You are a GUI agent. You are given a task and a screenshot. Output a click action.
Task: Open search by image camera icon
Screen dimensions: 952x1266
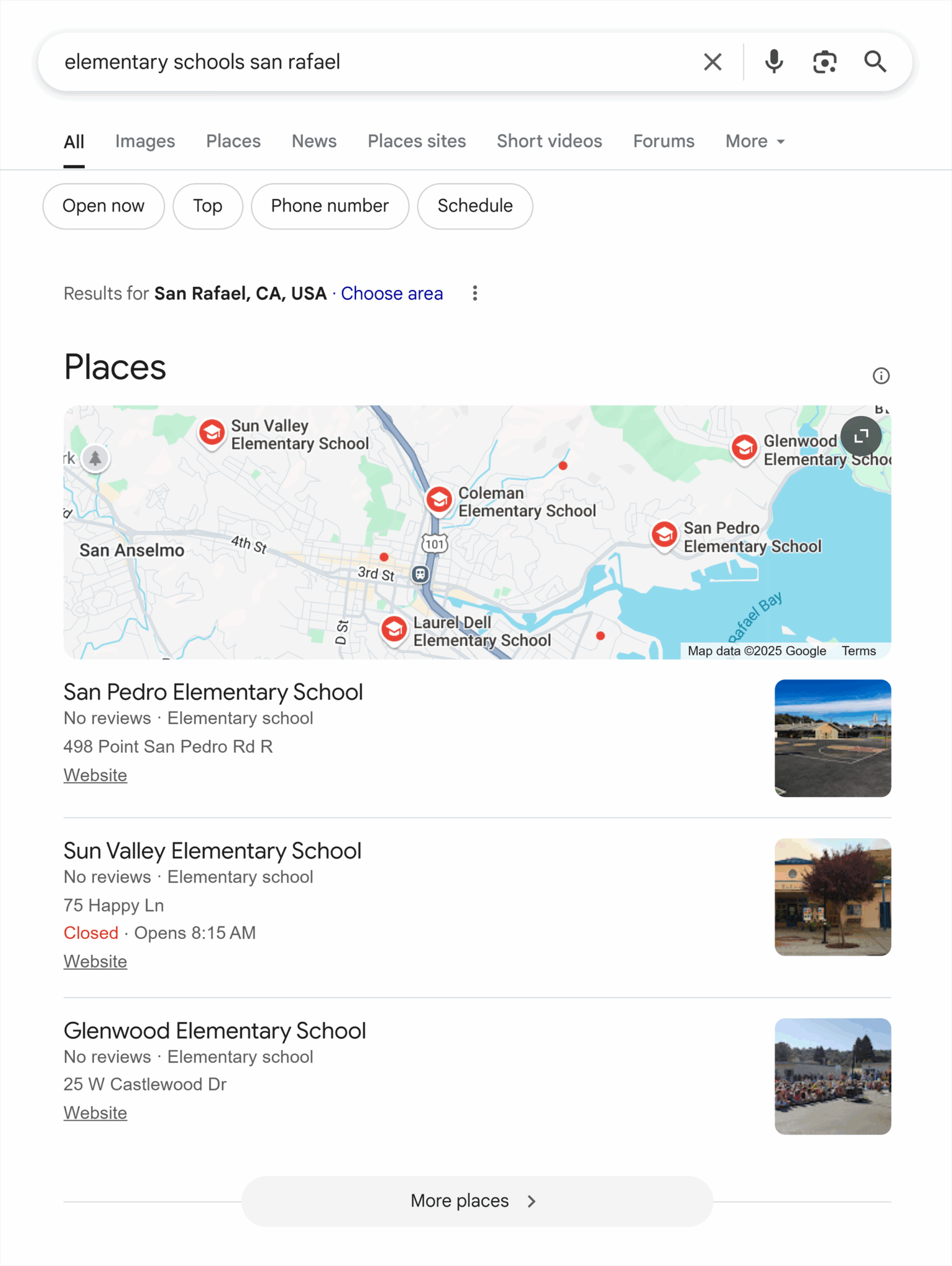tap(825, 62)
